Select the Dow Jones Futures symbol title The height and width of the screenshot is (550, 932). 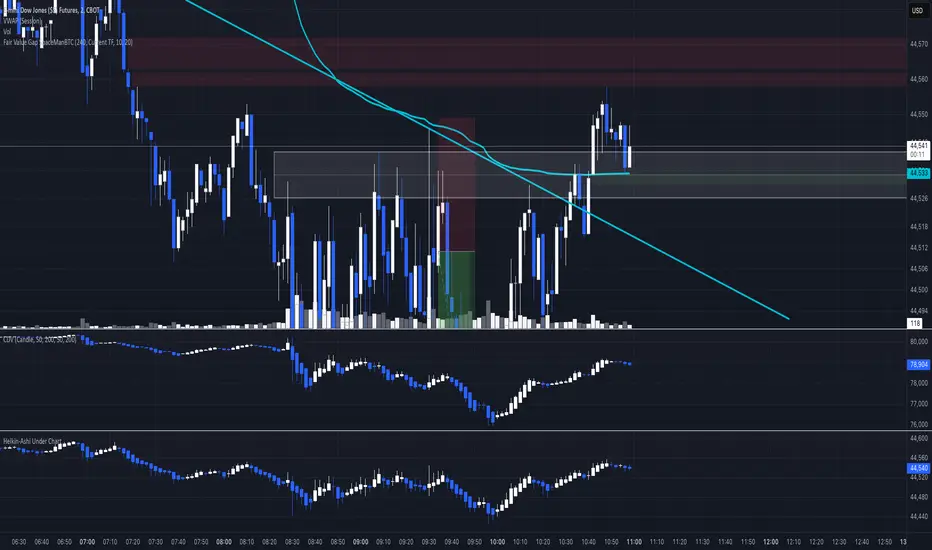[52, 10]
